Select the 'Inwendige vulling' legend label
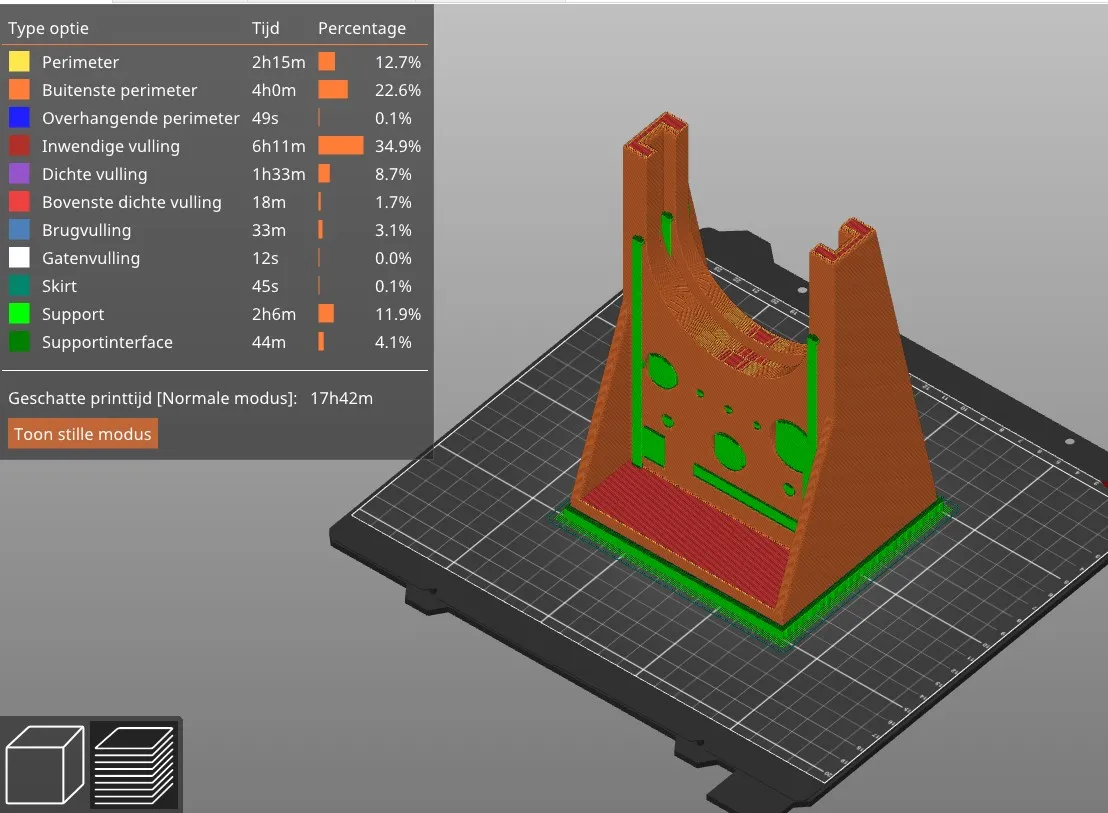Viewport: 1108px width, 813px height. click(x=111, y=146)
